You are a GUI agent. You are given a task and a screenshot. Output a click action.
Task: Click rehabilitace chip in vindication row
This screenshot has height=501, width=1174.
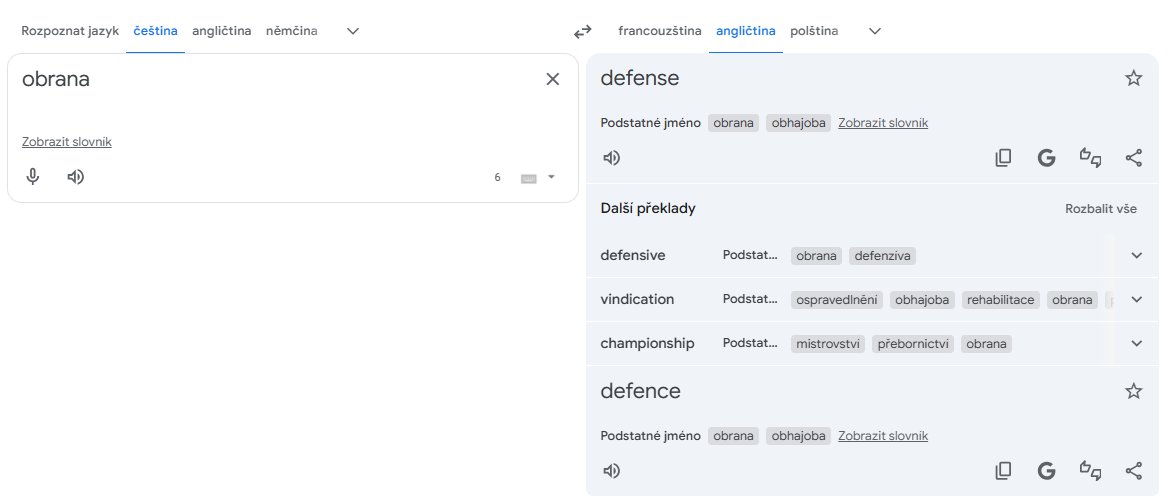pyautogui.click(x=1000, y=300)
